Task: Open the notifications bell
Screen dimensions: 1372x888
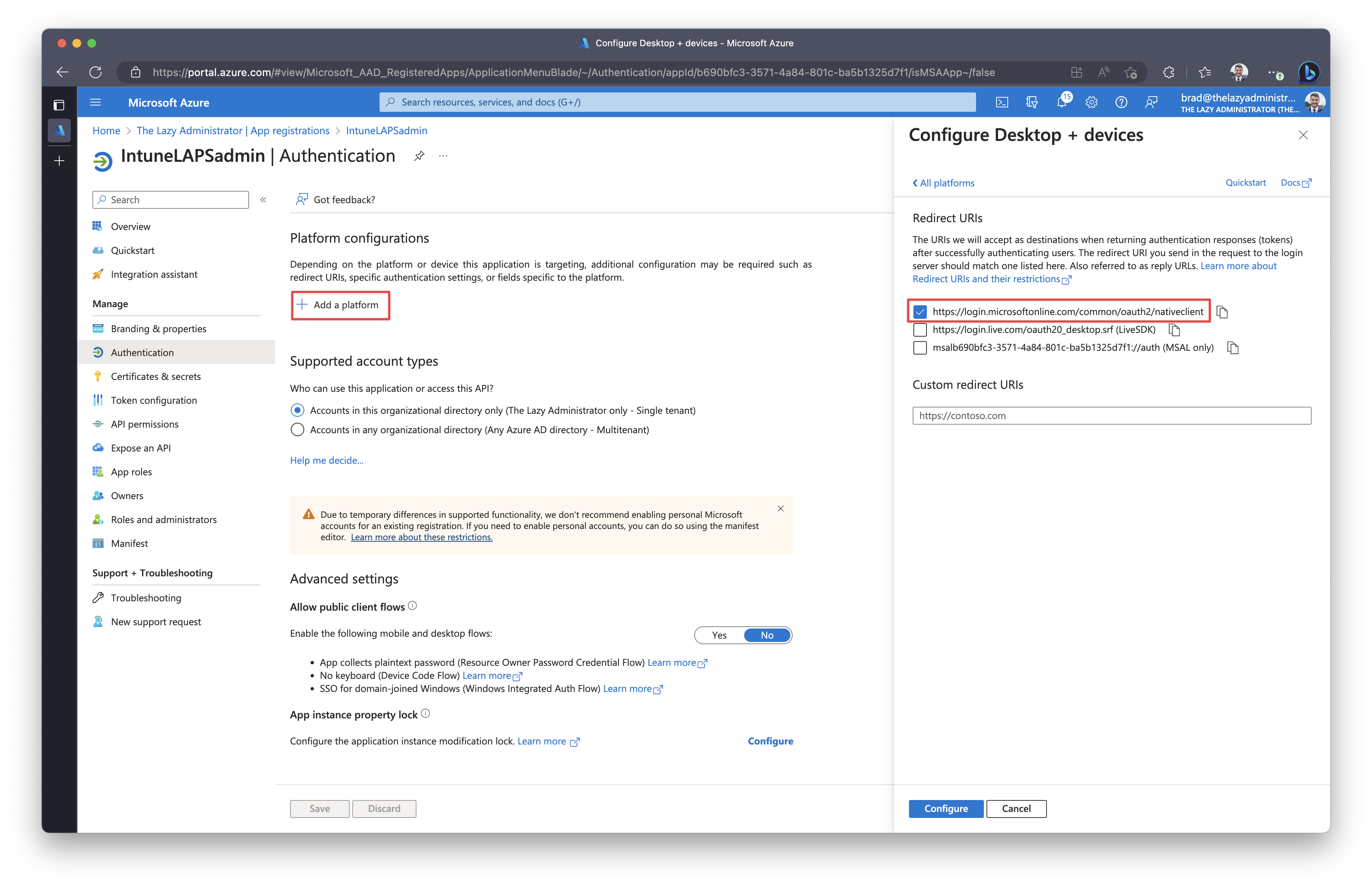Action: point(1062,102)
